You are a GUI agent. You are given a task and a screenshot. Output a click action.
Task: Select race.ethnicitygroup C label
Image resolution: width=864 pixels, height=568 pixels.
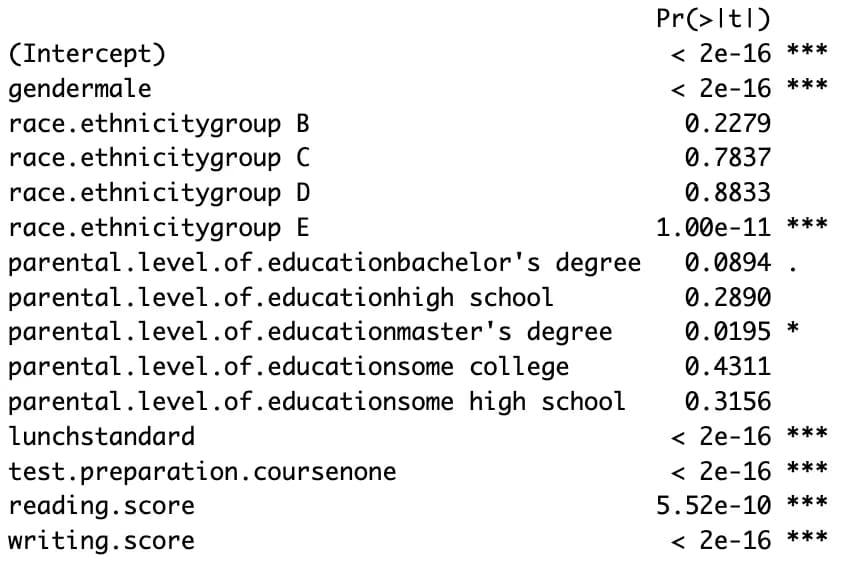pyautogui.click(x=159, y=158)
